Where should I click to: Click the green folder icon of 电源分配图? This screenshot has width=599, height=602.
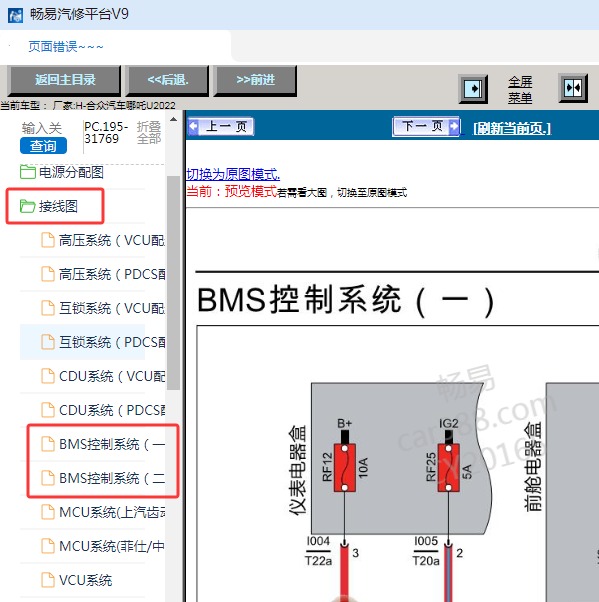pyautogui.click(x=28, y=172)
